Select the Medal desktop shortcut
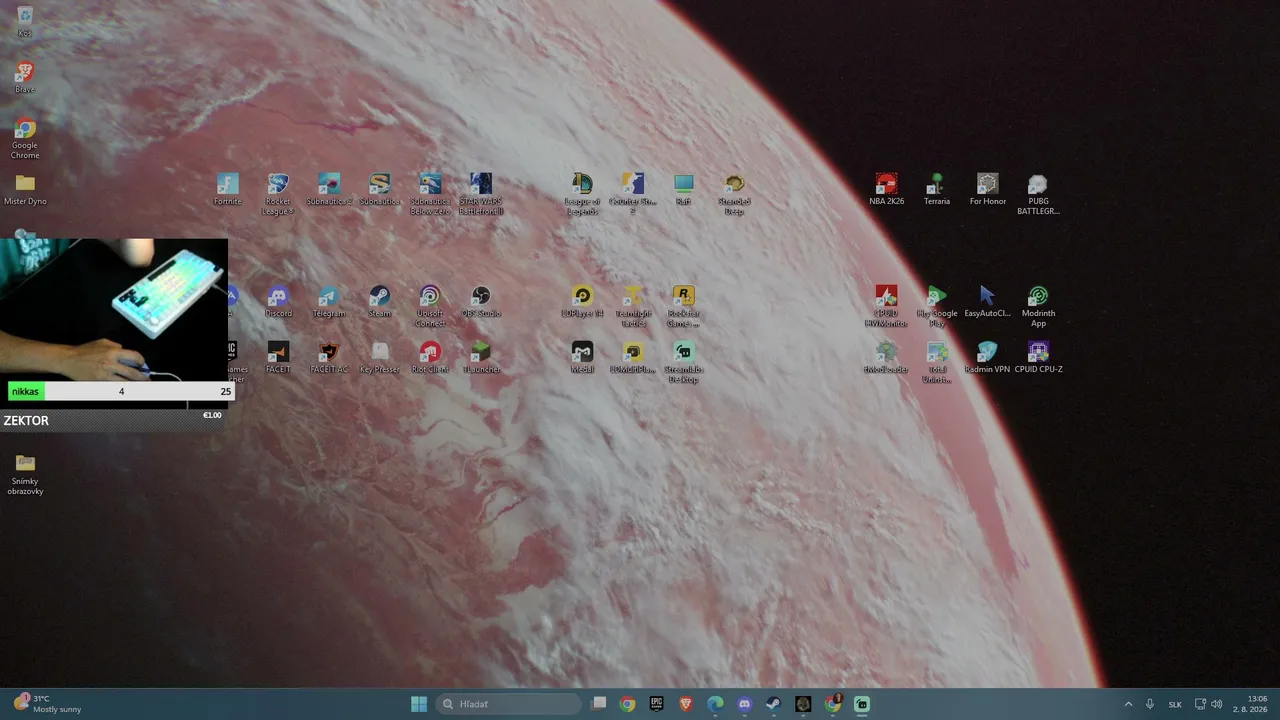This screenshot has width=1280, height=720. (582, 357)
